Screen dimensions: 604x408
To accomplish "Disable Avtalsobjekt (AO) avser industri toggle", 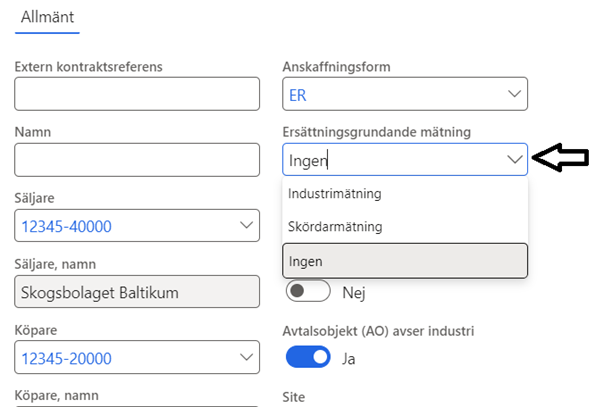I will pyautogui.click(x=309, y=357).
